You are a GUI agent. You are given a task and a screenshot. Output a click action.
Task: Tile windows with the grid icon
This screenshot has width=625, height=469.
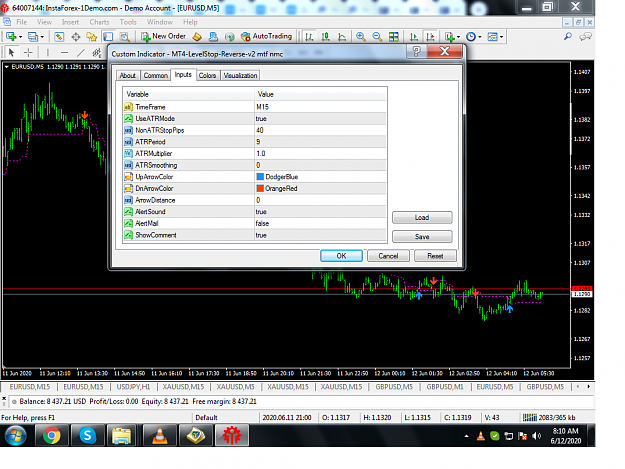[x=394, y=37]
